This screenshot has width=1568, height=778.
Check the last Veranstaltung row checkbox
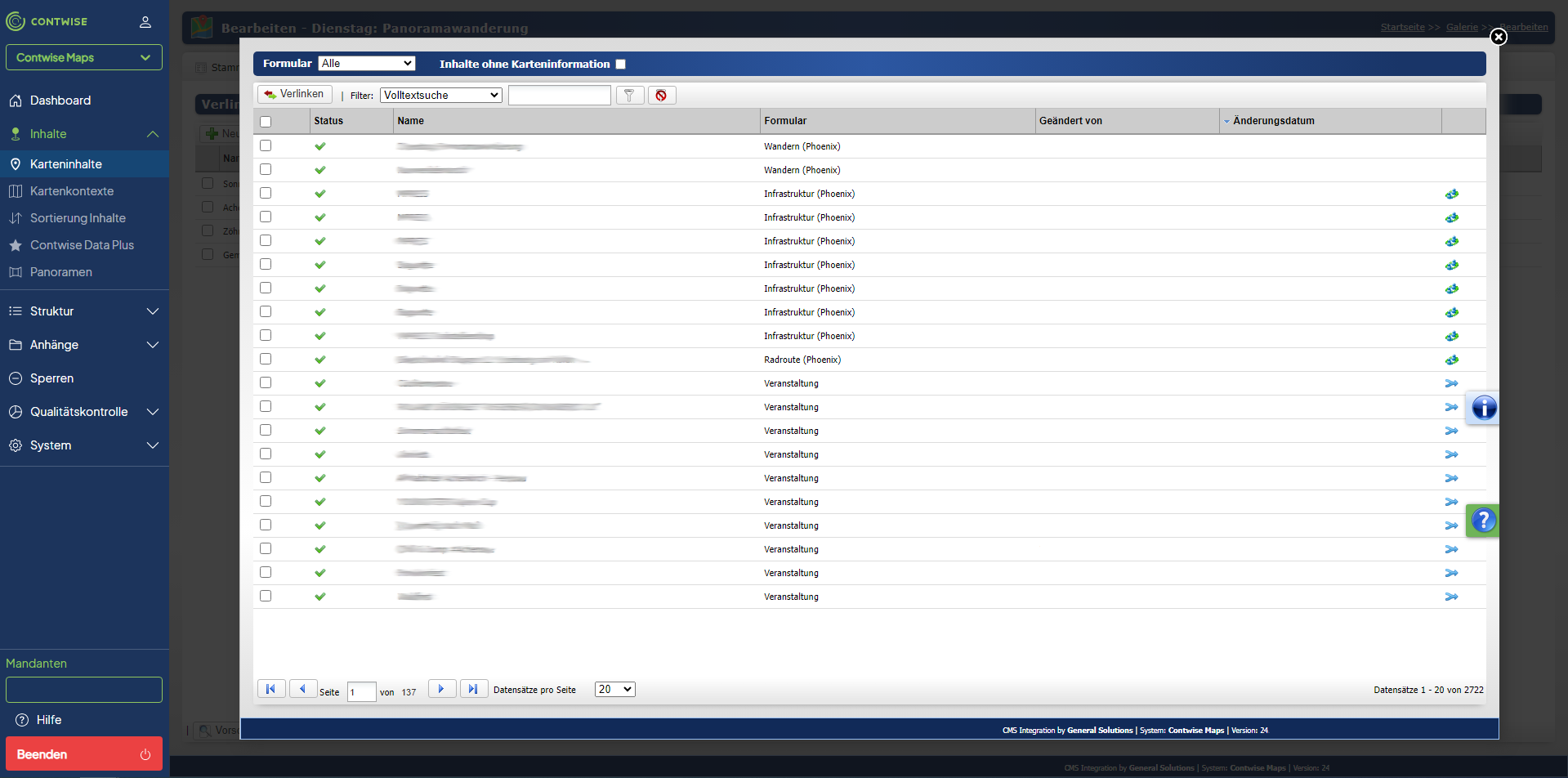click(x=266, y=596)
